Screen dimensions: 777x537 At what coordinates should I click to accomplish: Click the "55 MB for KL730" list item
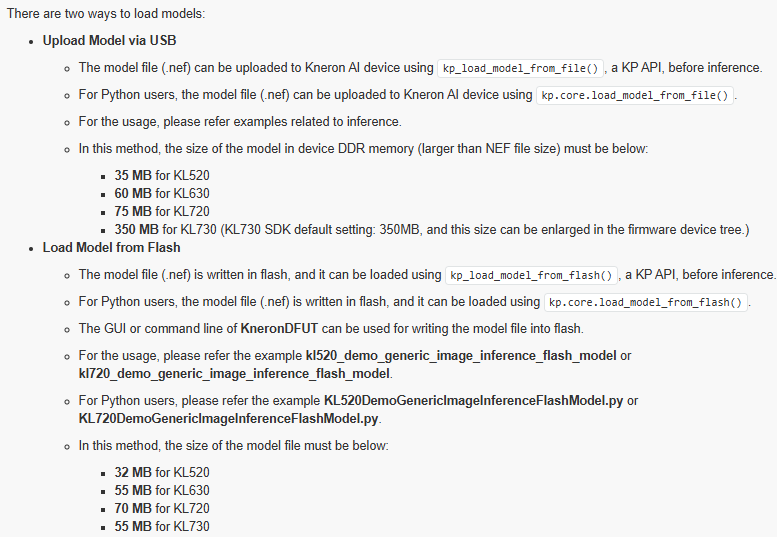click(162, 526)
